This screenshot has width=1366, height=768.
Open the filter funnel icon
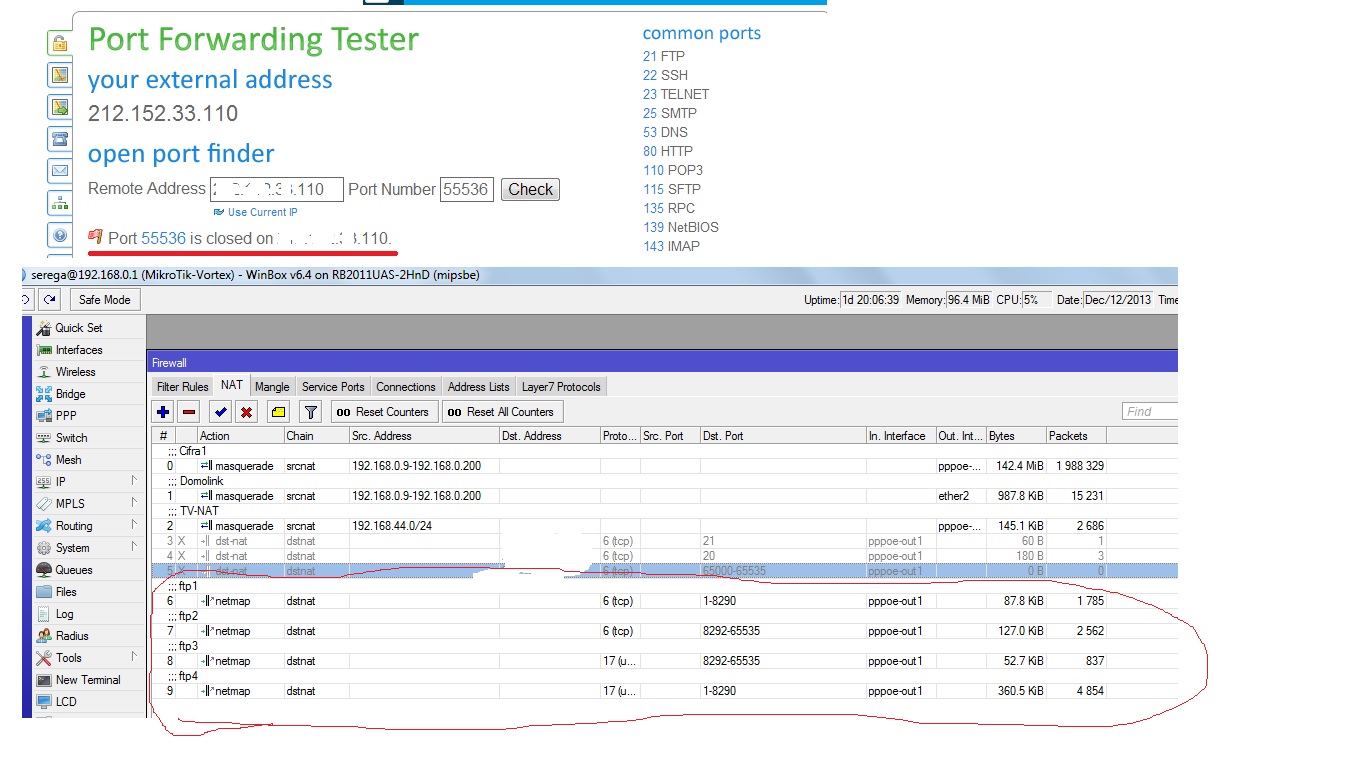(311, 412)
